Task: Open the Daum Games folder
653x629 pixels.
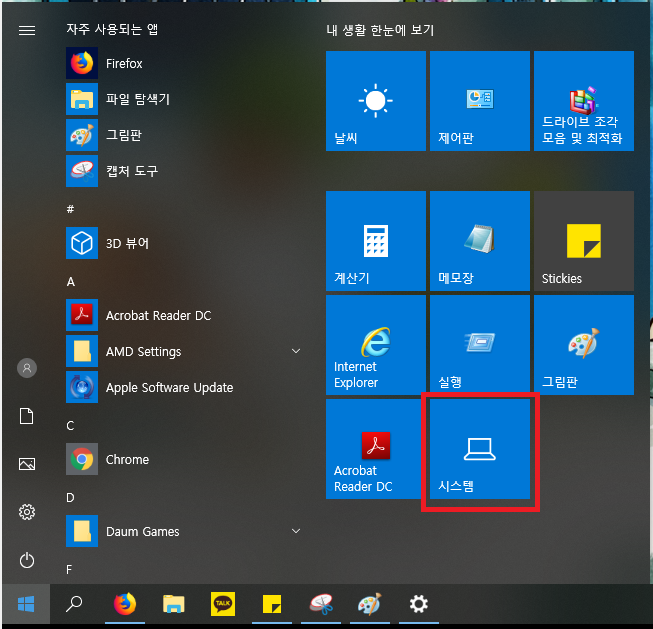Action: (183, 531)
